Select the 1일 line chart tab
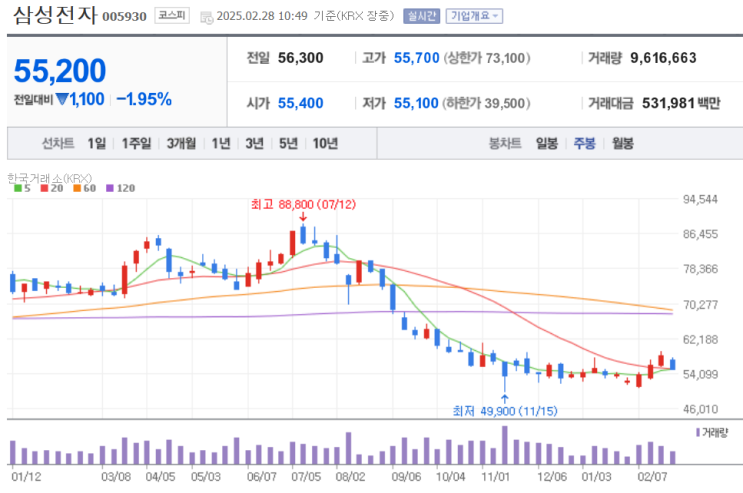 pyautogui.click(x=97, y=143)
